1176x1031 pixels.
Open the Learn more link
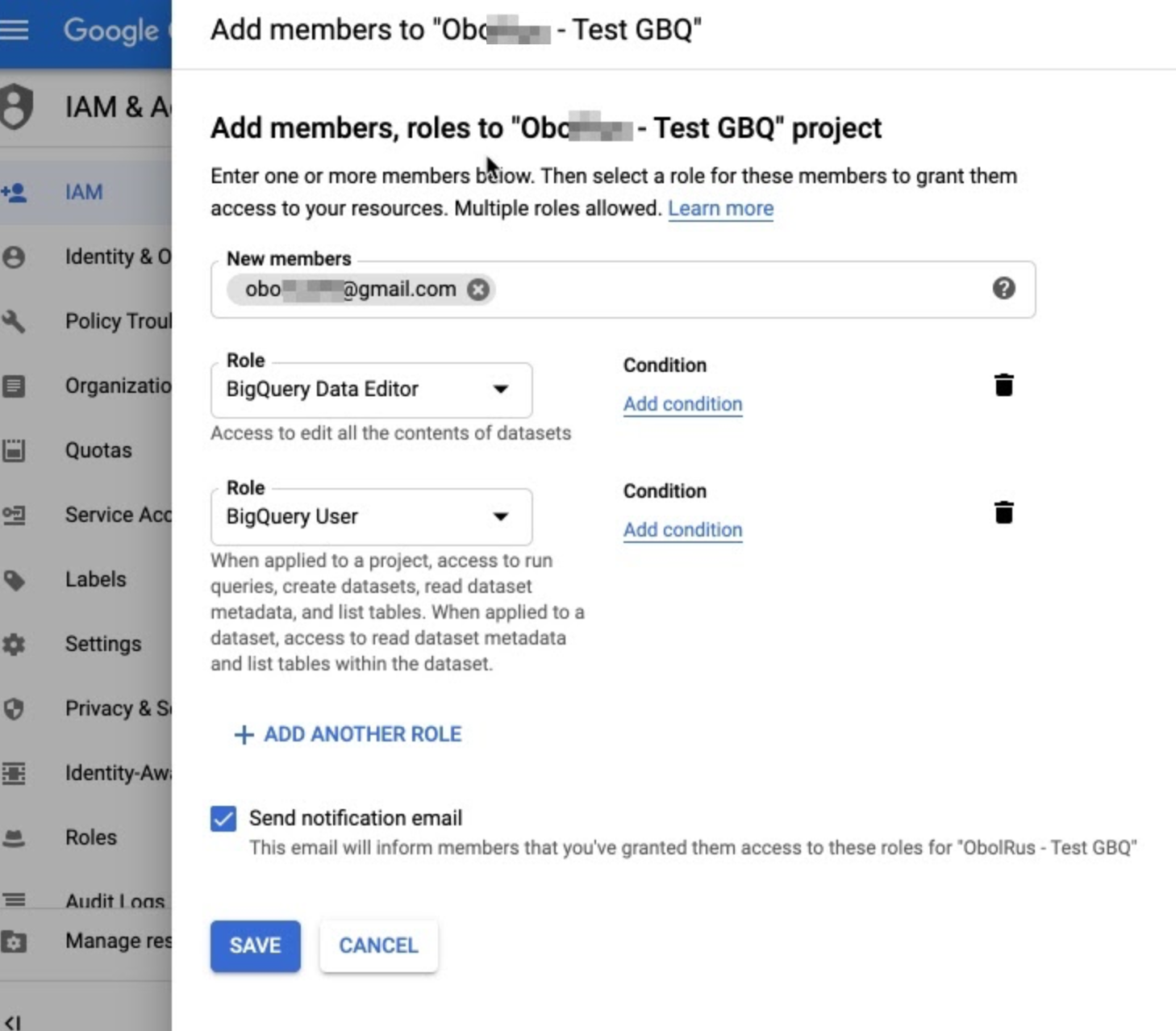tap(720, 208)
